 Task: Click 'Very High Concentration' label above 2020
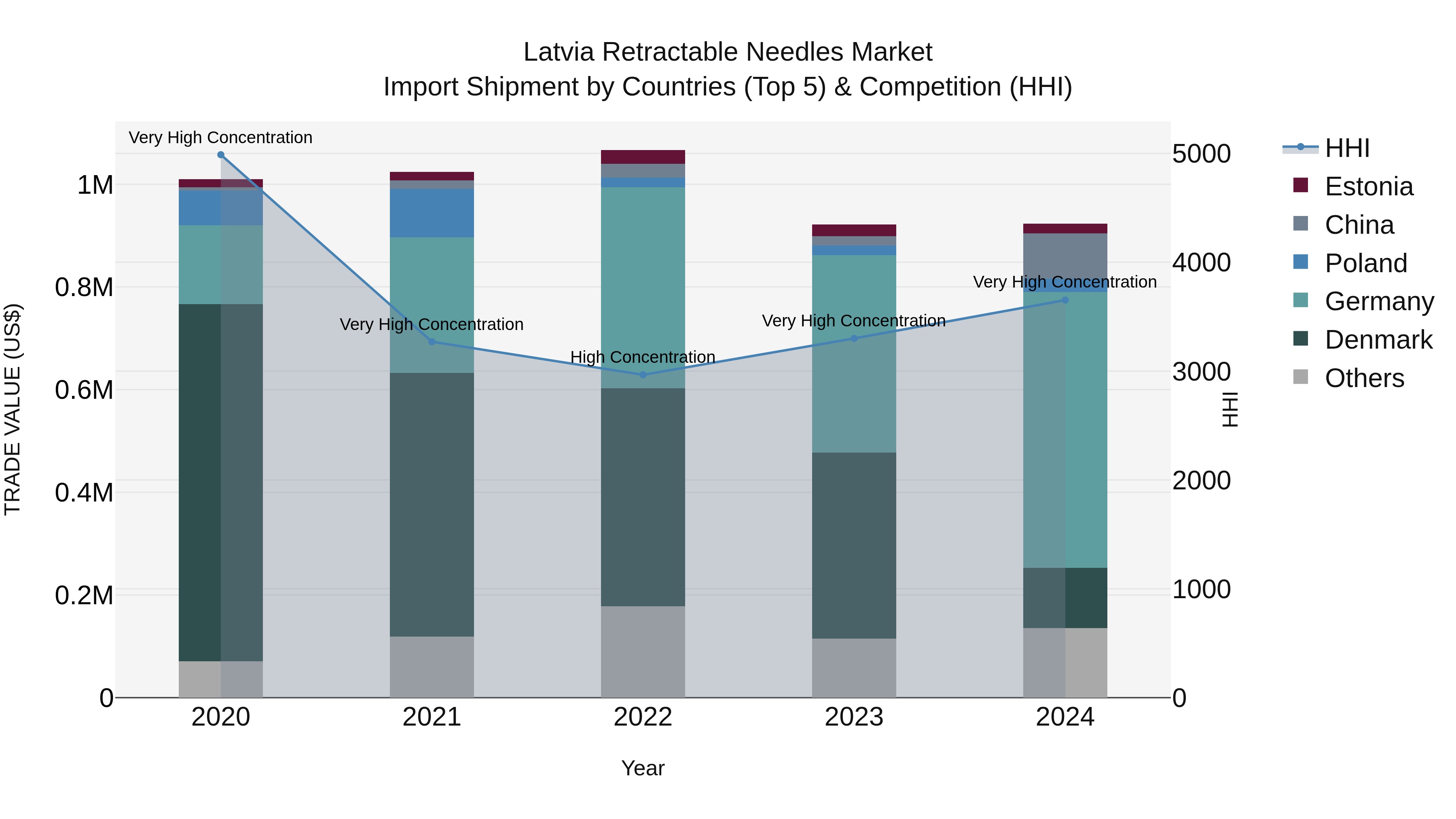click(220, 138)
